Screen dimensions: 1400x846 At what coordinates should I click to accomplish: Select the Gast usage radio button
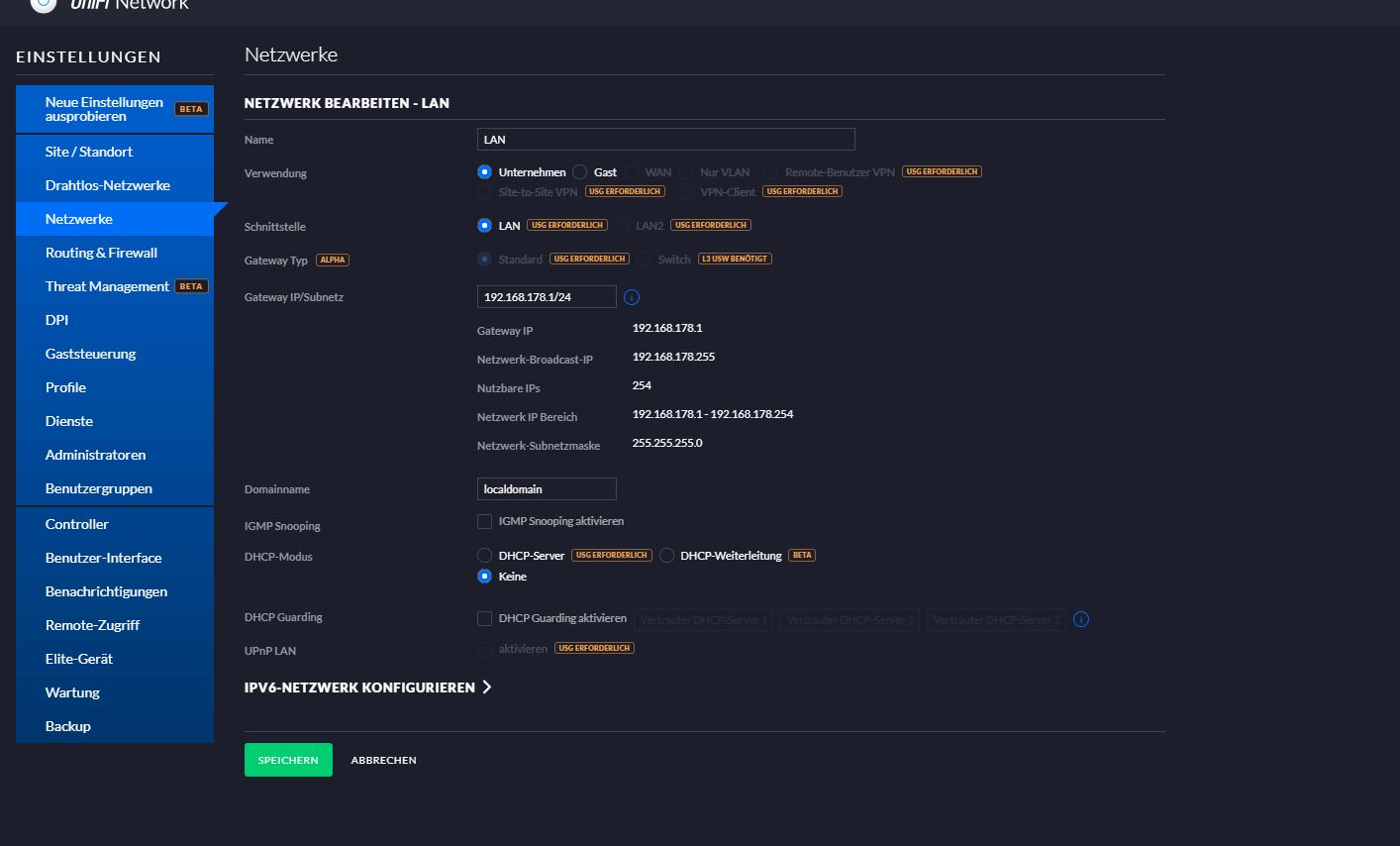580,172
